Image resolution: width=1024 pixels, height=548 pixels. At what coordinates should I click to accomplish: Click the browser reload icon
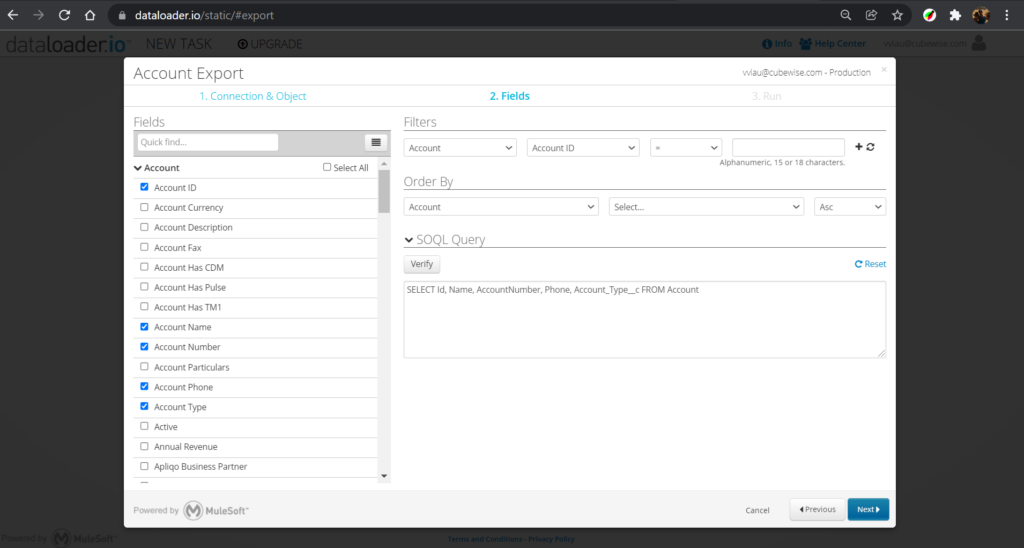tap(64, 15)
